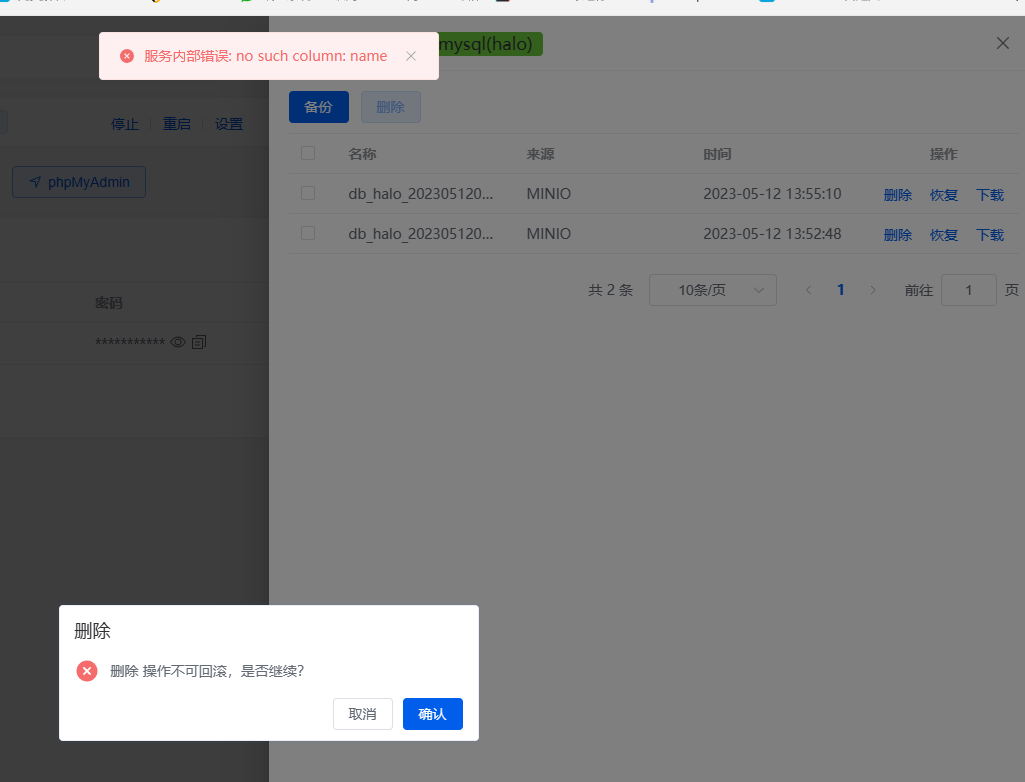Open the 10条/页 page size dropdown

point(712,289)
